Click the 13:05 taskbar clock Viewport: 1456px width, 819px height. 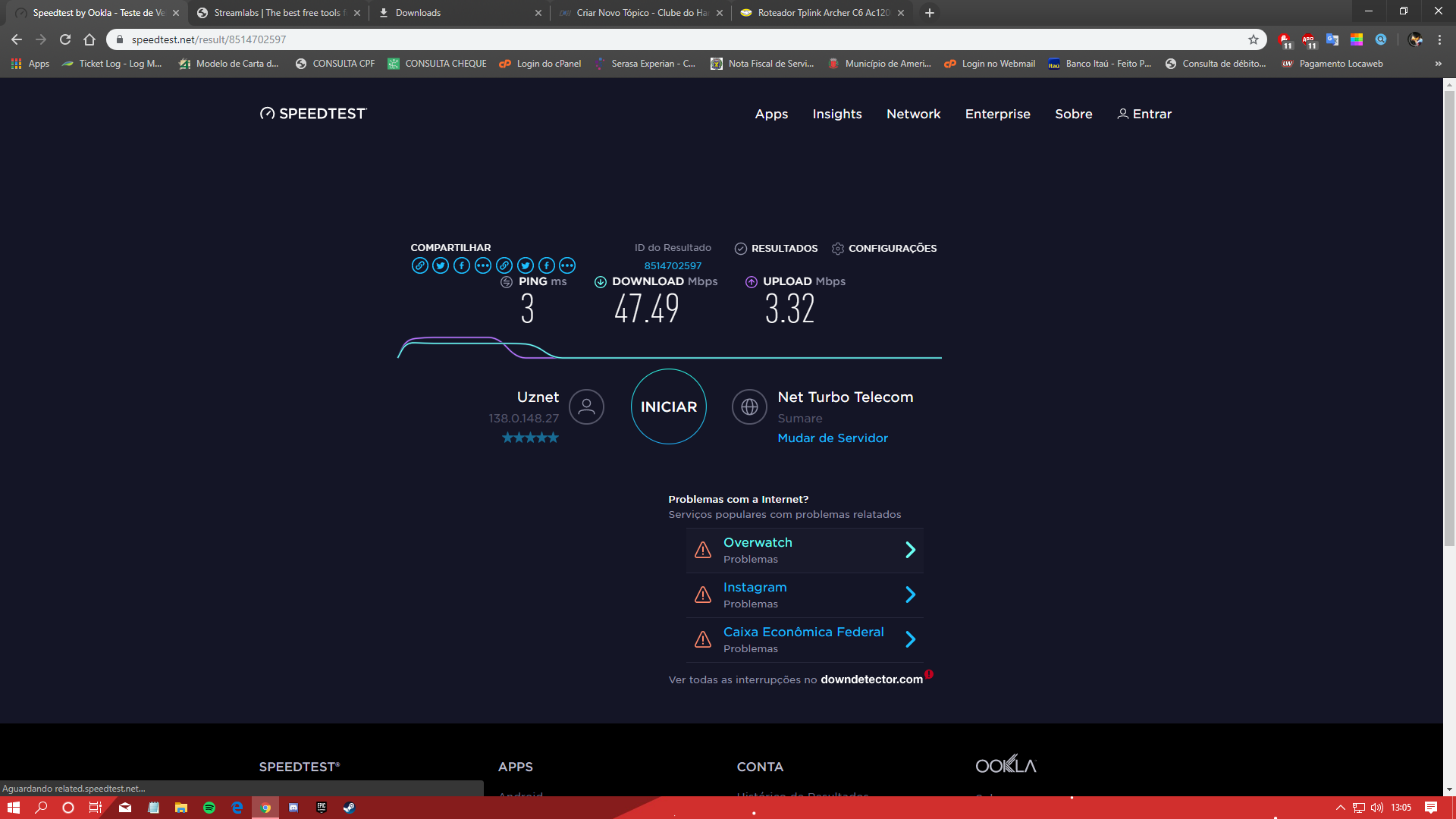click(x=1401, y=808)
